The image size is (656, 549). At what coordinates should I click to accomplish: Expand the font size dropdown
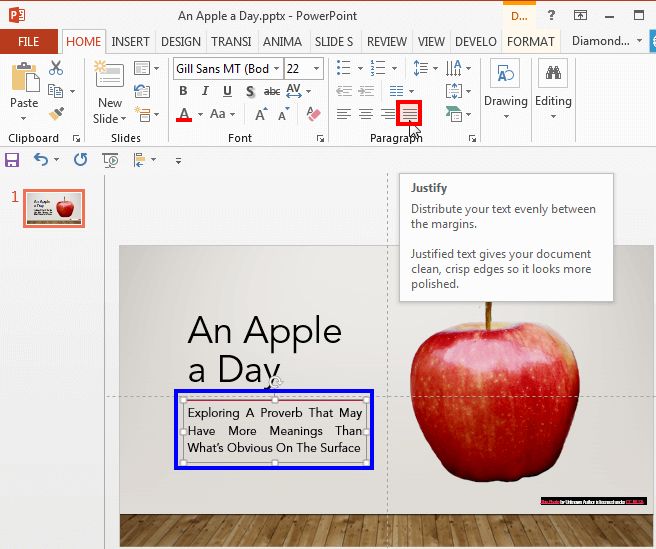(x=317, y=68)
